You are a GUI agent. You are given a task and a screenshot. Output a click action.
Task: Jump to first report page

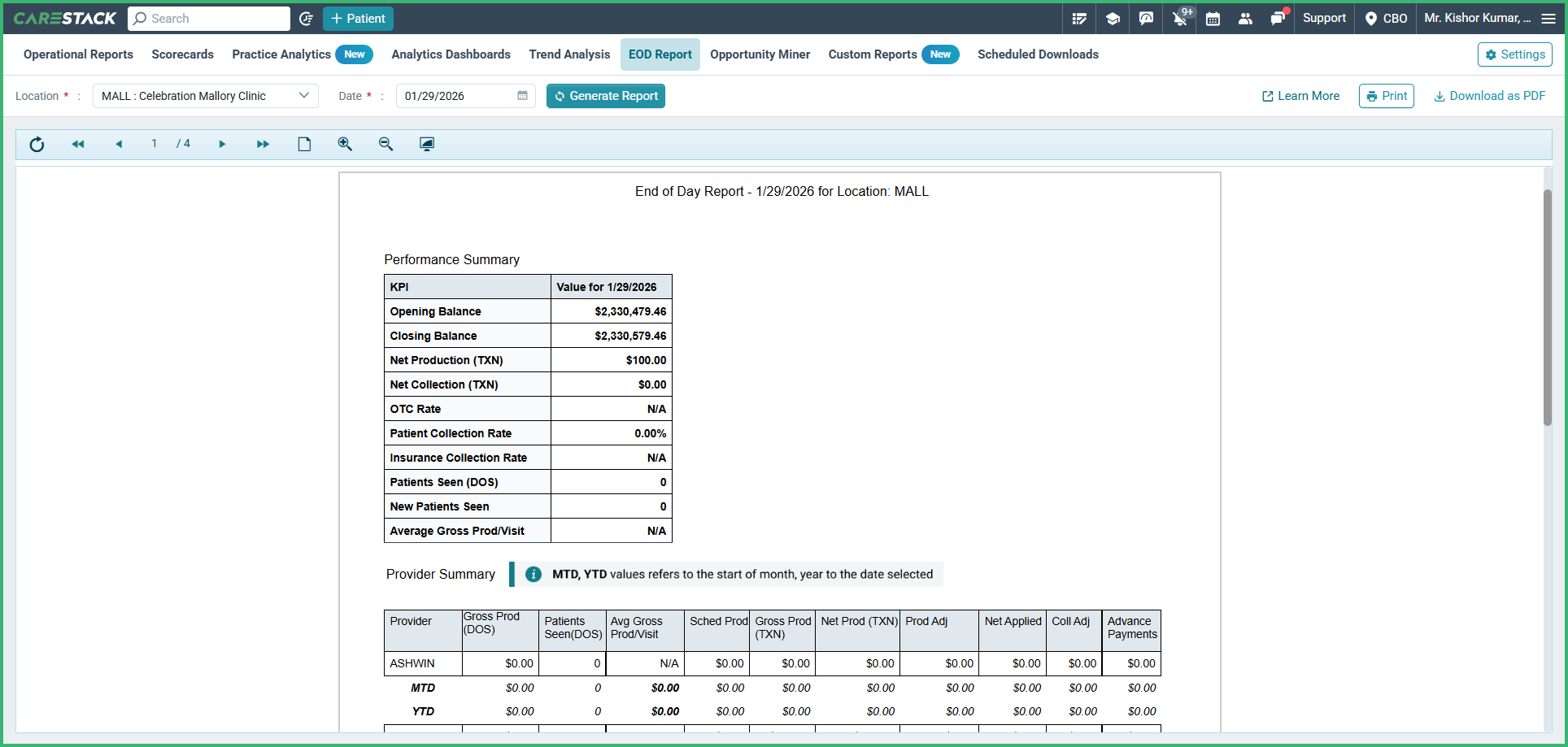[78, 145]
